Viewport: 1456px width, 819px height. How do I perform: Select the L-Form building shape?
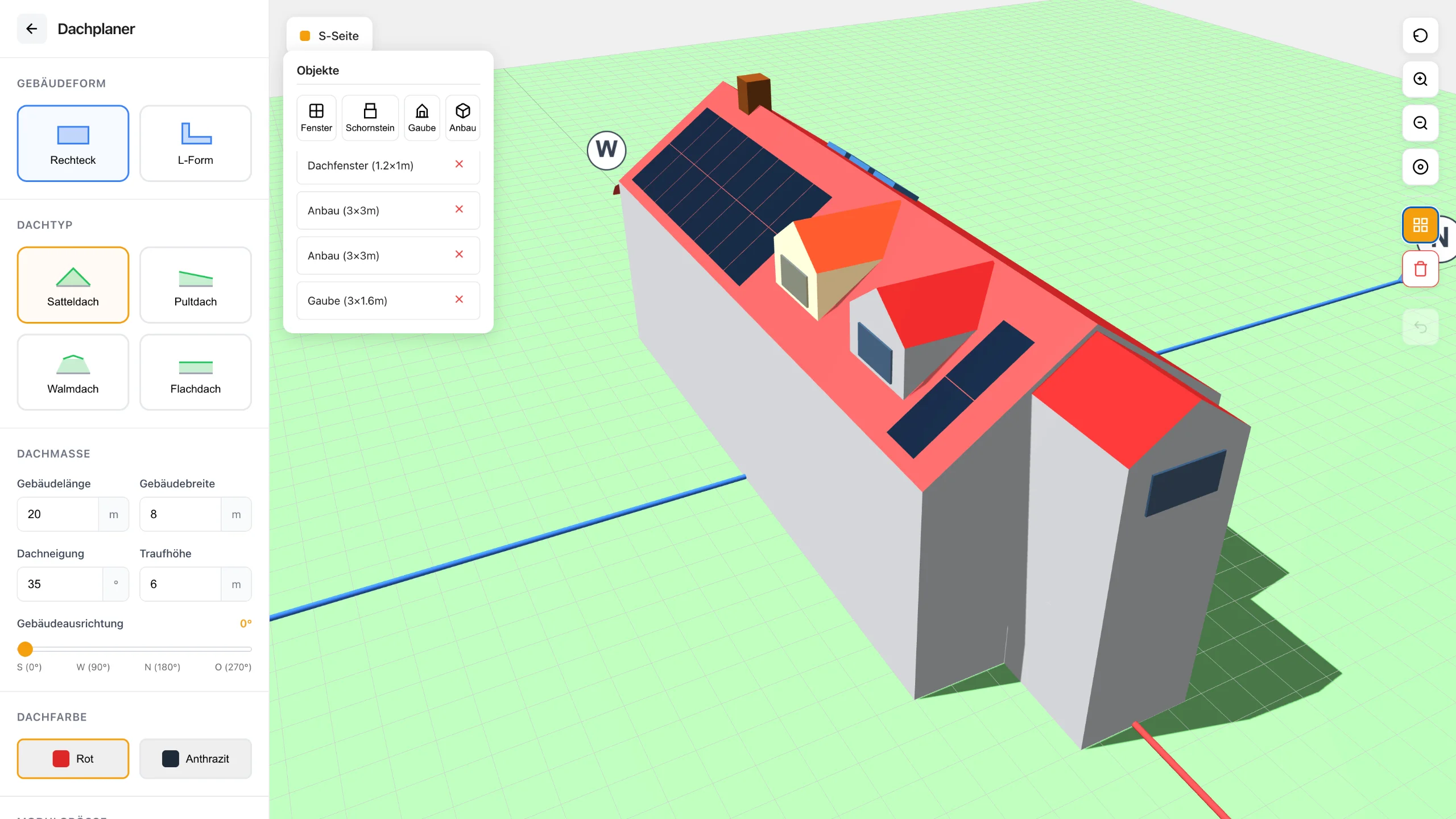[x=196, y=143]
